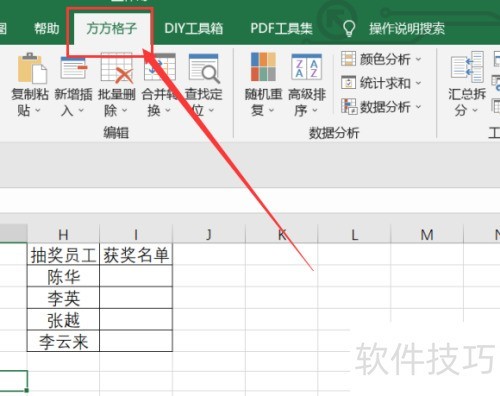500x396 pixels.
Task: Expand the 查找定位 dropdown arrow
Action: point(211,110)
